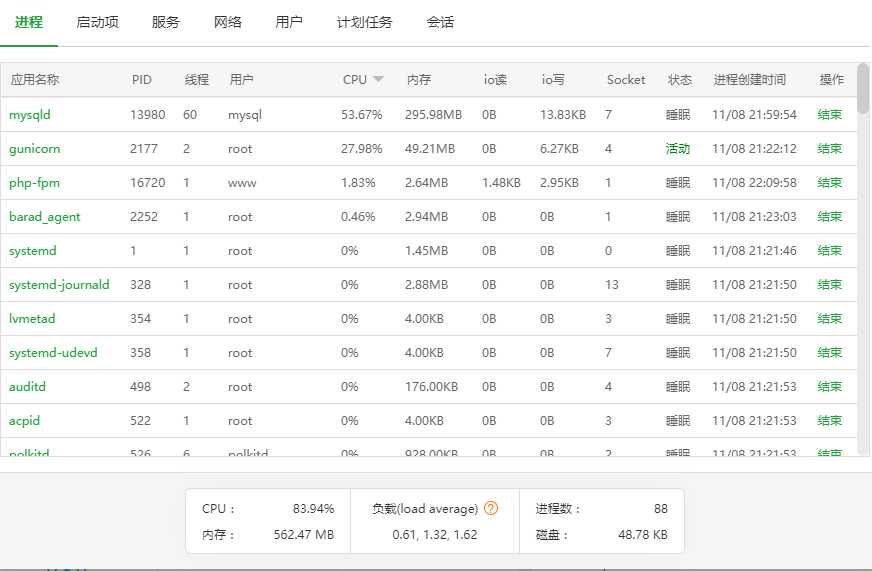End the mysqld process with 结束

[x=830, y=115]
